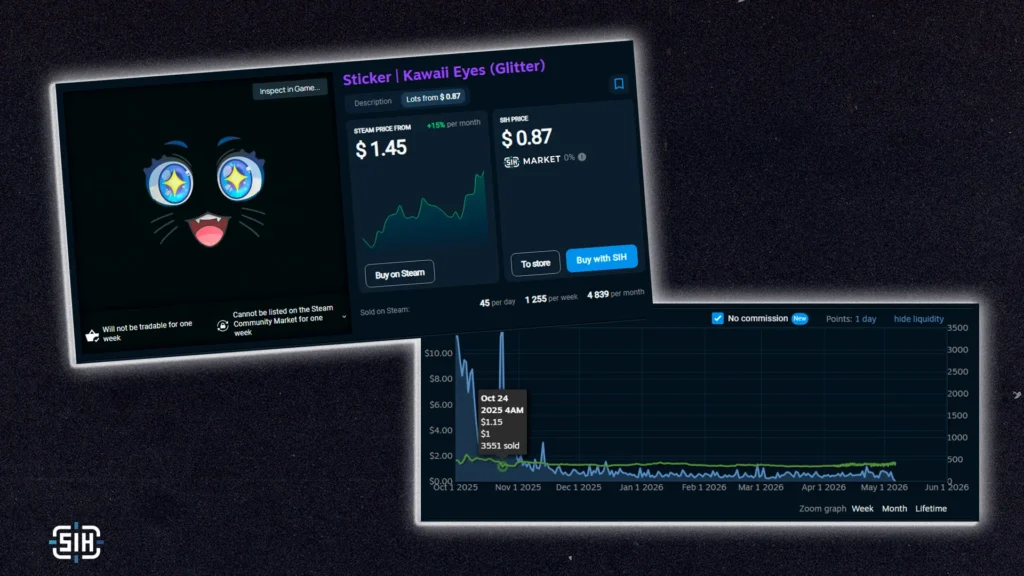Screen dimensions: 1024x576
Task: Click the hide liquidity link
Action: (x=918, y=319)
